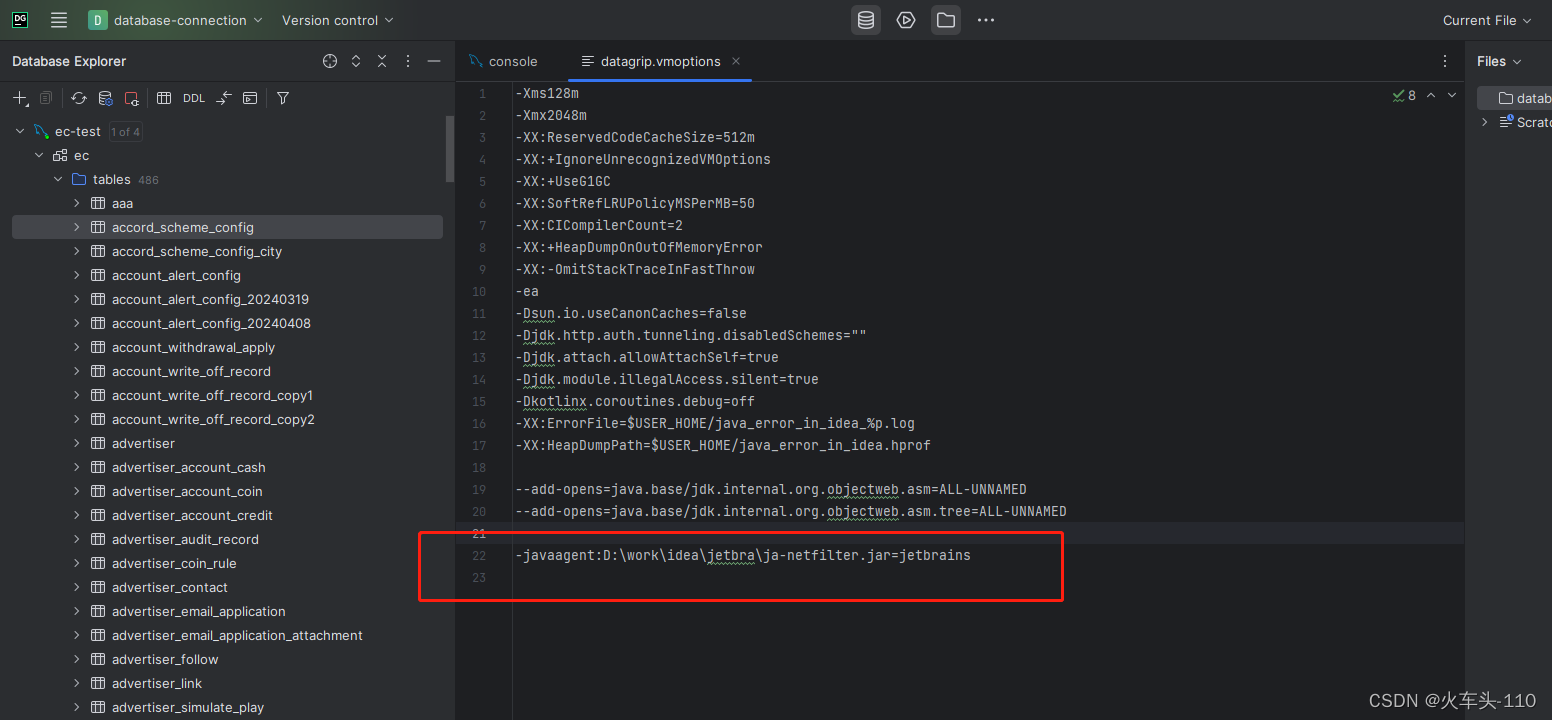Open Database Explorer options kebab menu
Image resolution: width=1552 pixels, height=720 pixels.
(x=408, y=61)
